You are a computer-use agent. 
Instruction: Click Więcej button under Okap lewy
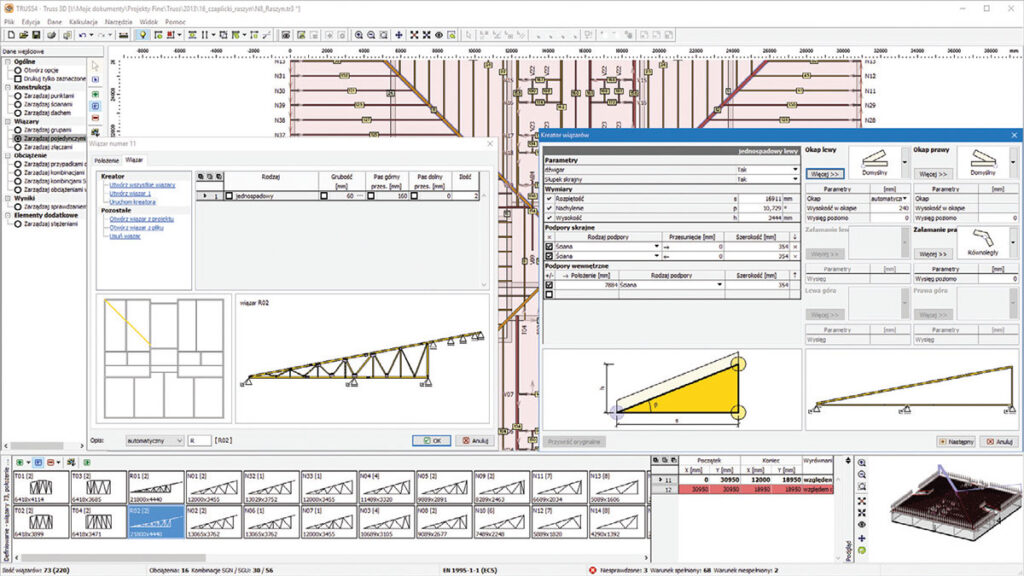pyautogui.click(x=825, y=174)
